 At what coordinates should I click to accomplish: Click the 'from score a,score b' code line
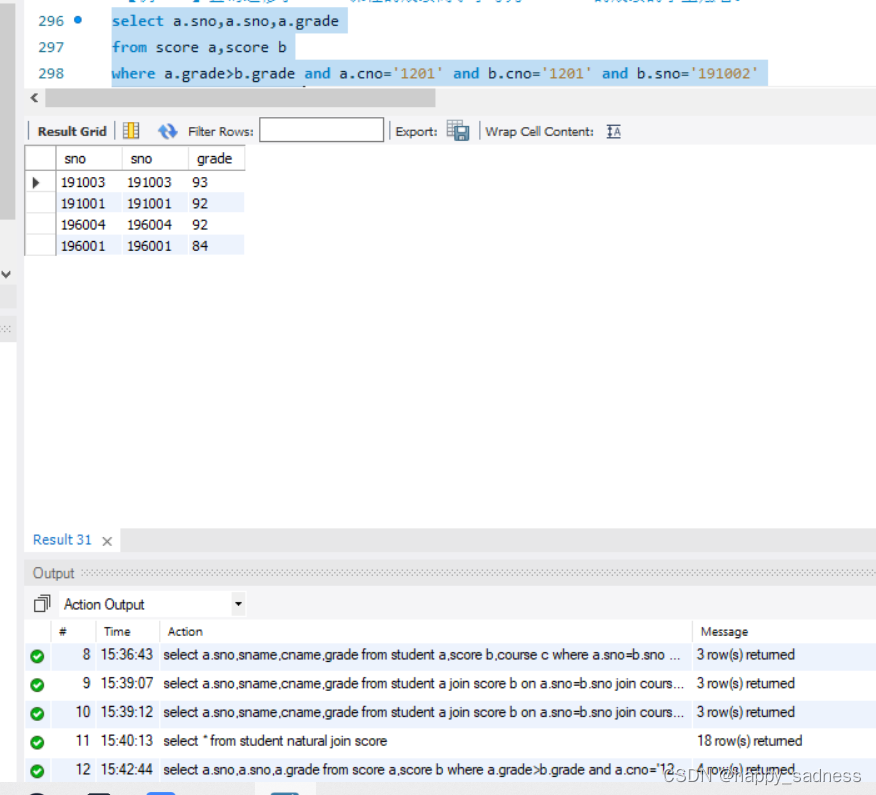pos(199,47)
